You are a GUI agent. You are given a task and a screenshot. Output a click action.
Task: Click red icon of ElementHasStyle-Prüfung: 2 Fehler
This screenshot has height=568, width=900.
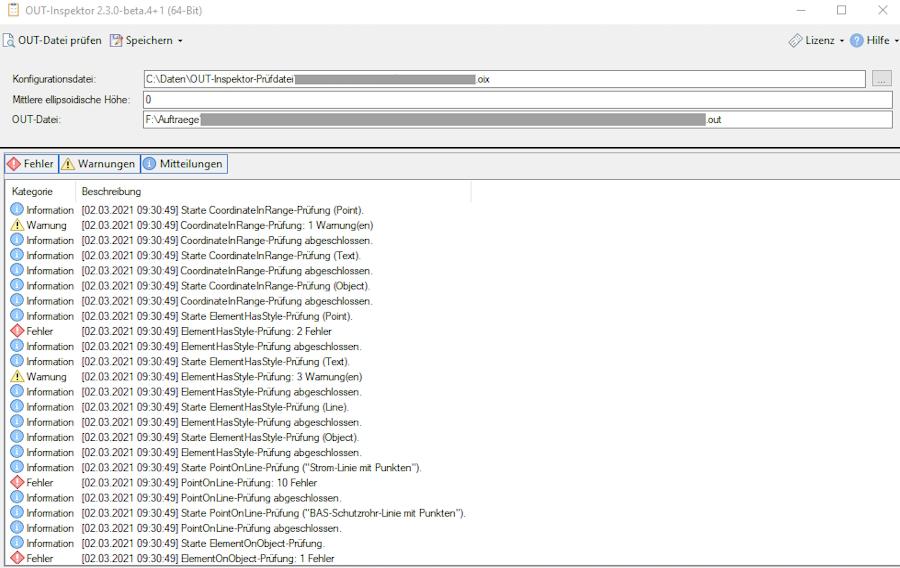click(17, 331)
